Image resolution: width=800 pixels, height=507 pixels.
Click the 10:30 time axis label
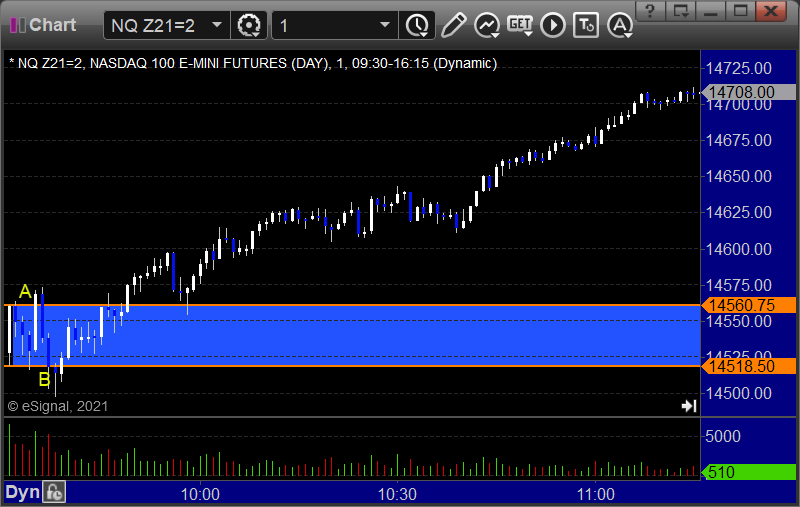tap(397, 494)
